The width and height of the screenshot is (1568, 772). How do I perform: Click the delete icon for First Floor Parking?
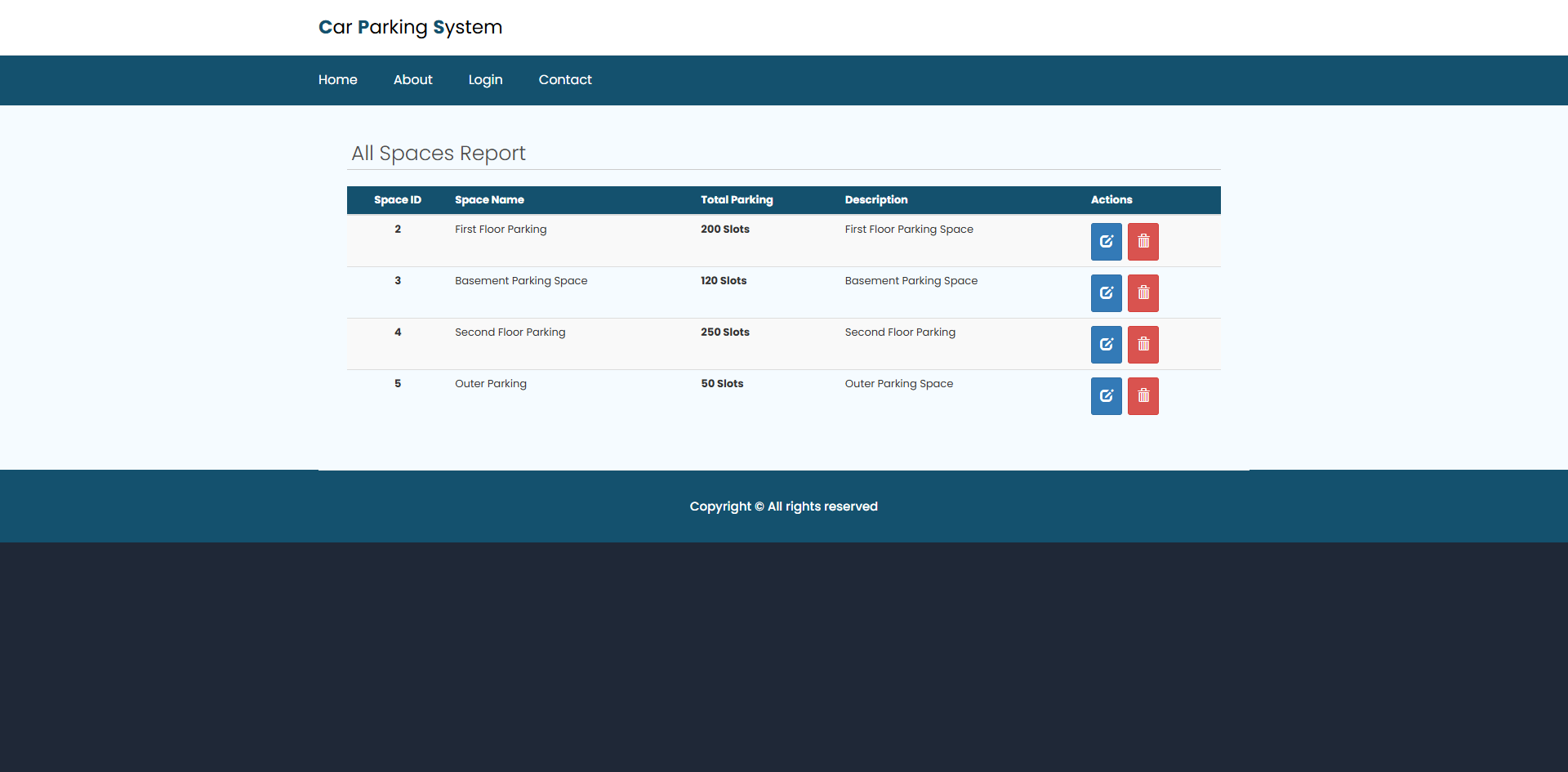(x=1143, y=241)
